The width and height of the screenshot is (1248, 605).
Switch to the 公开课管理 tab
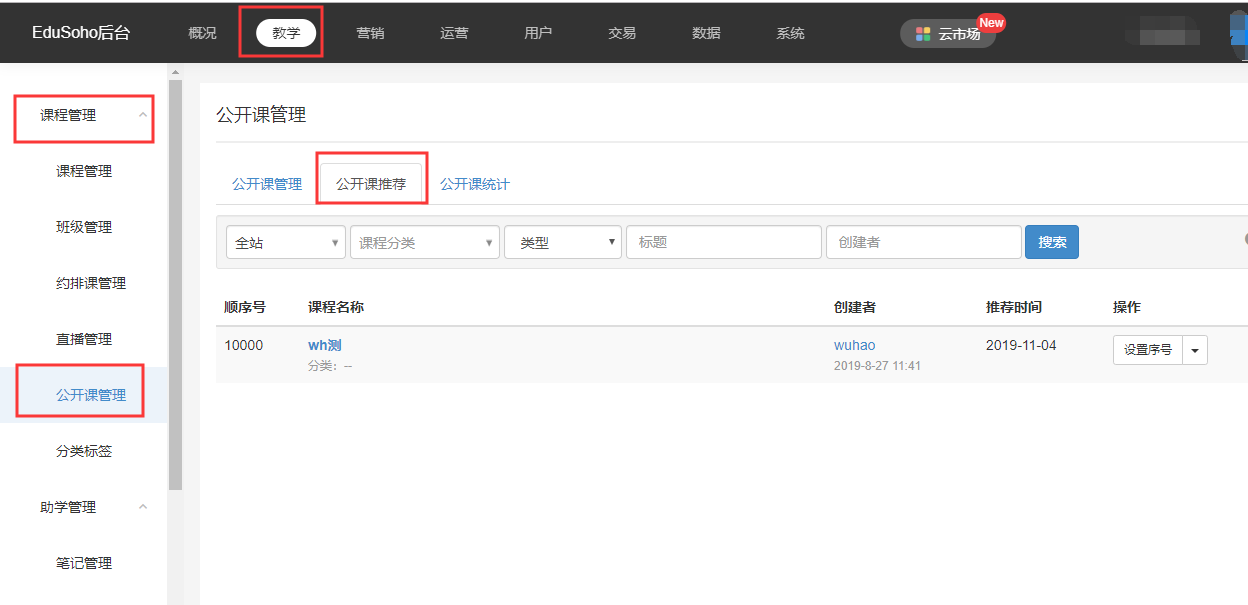click(267, 184)
